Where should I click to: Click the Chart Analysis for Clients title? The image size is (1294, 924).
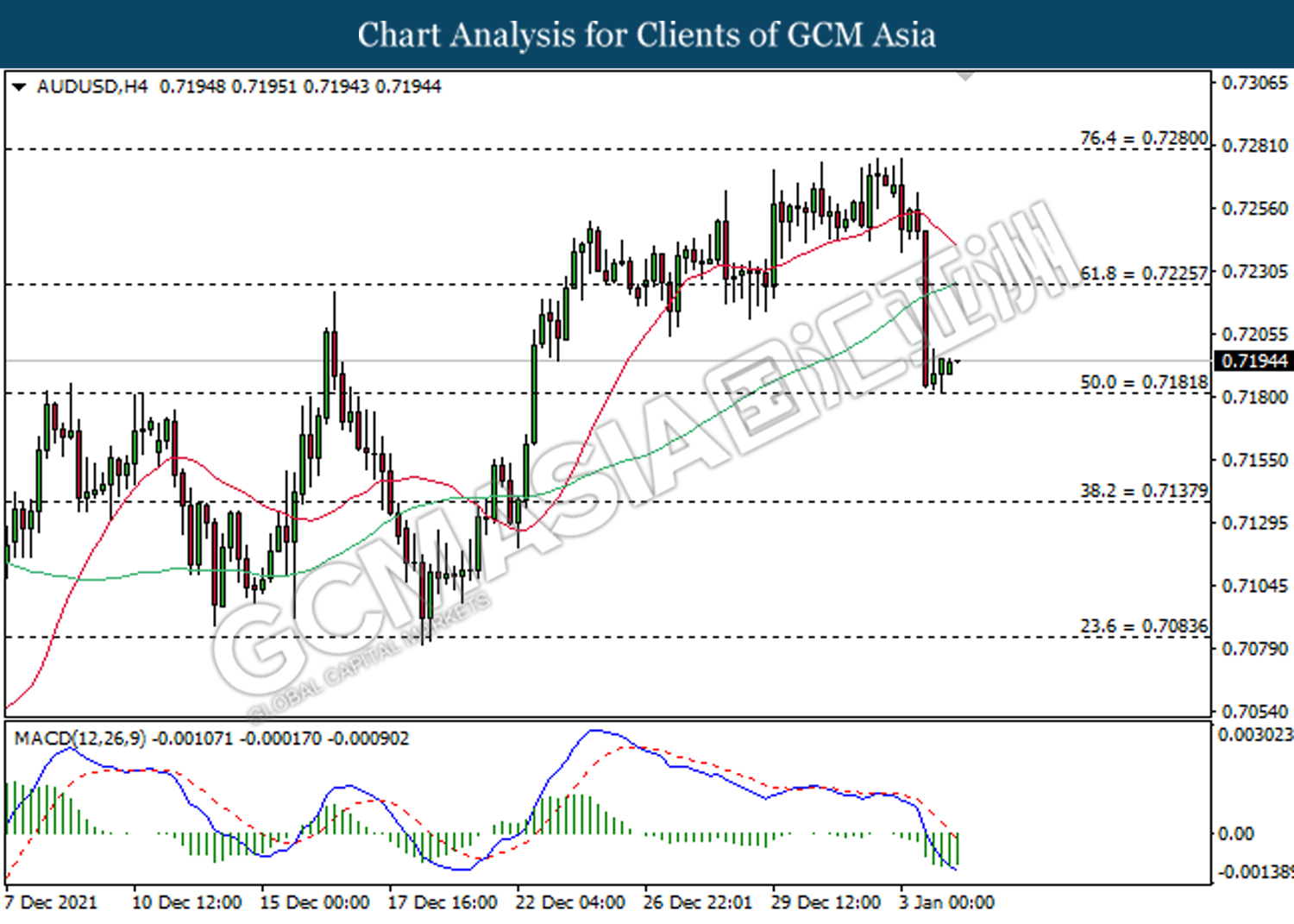(647, 35)
